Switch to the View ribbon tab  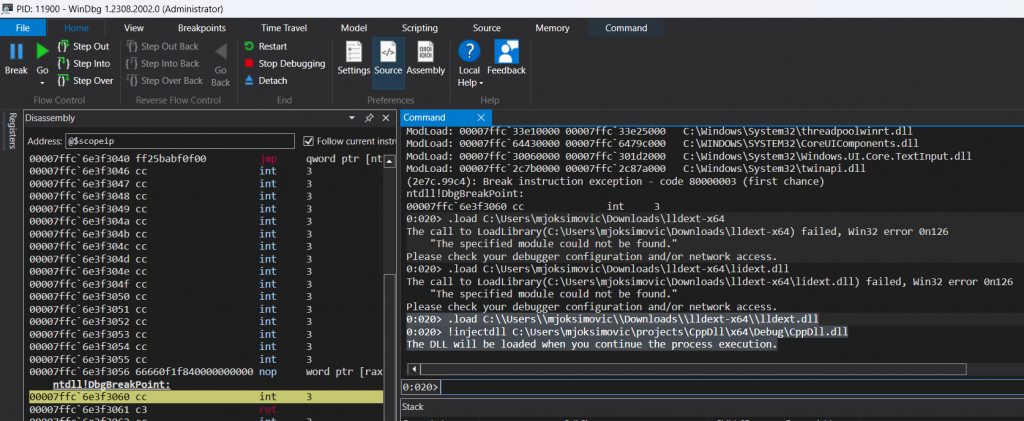point(134,28)
